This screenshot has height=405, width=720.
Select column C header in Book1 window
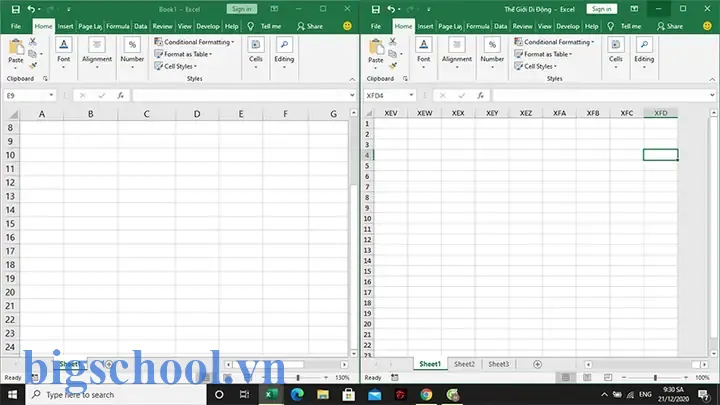pyautogui.click(x=146, y=114)
